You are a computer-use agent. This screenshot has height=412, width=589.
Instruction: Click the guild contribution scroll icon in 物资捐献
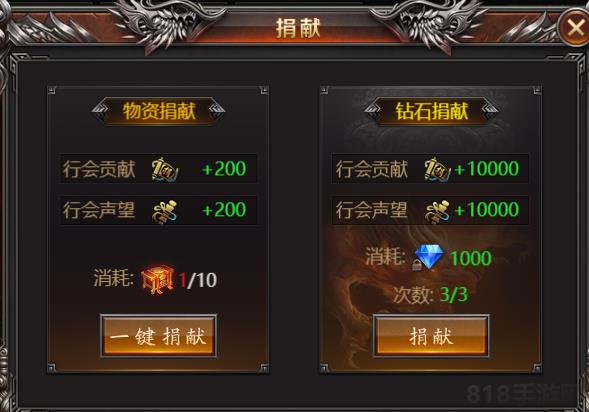point(165,169)
